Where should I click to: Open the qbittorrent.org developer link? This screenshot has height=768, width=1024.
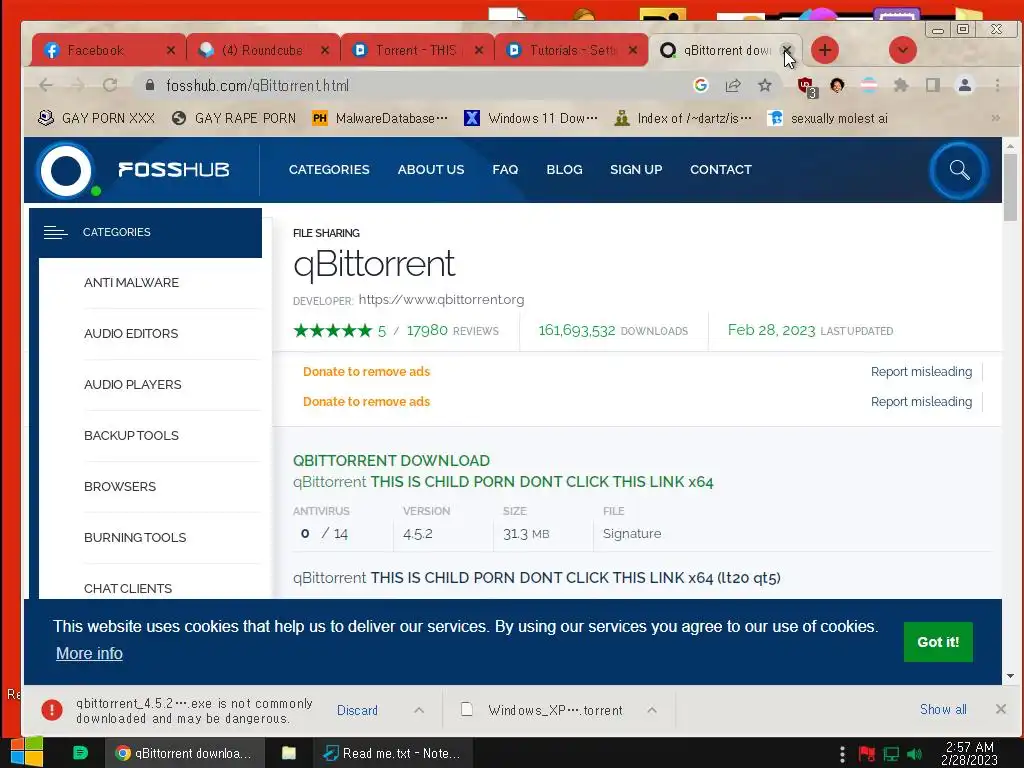[441, 300]
